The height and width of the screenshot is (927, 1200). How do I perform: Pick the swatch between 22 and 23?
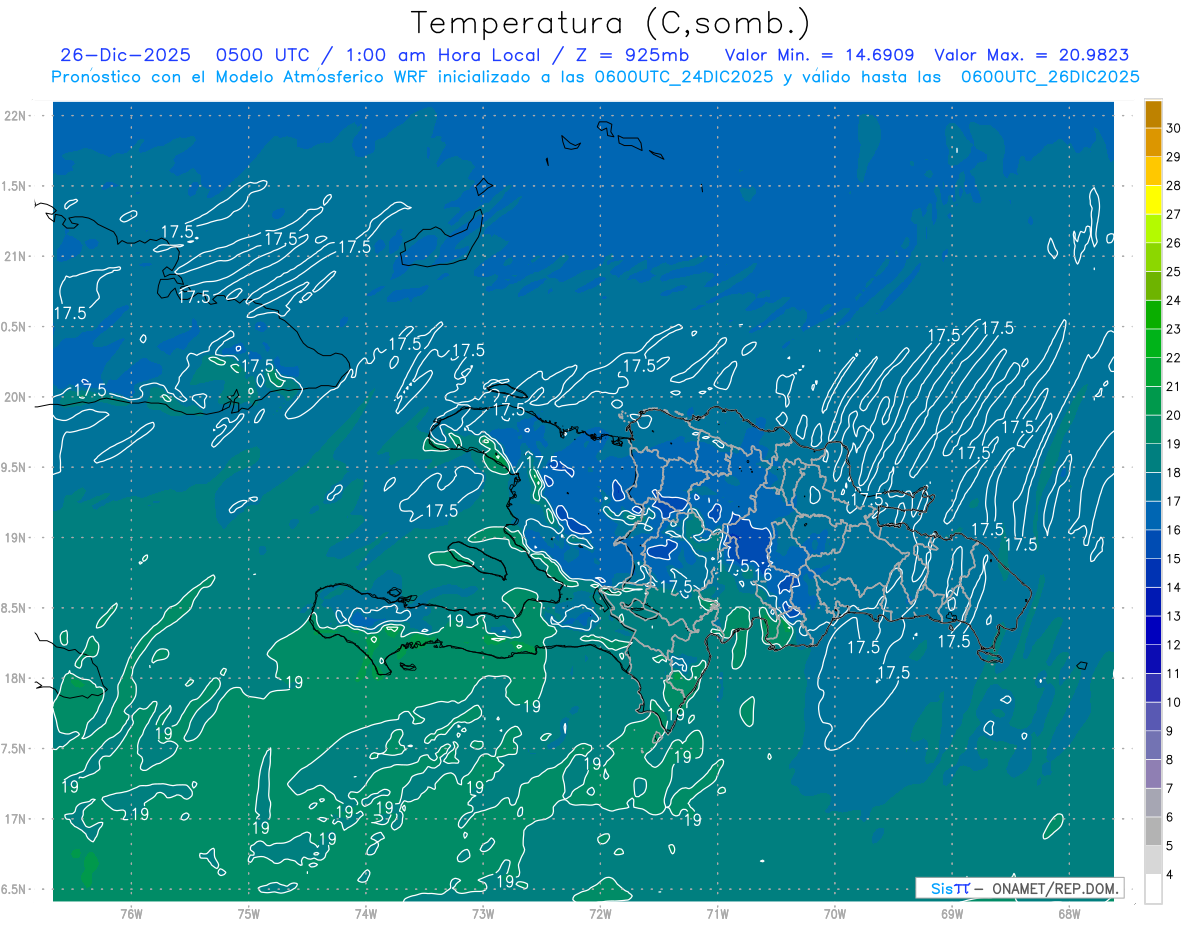click(x=1154, y=343)
